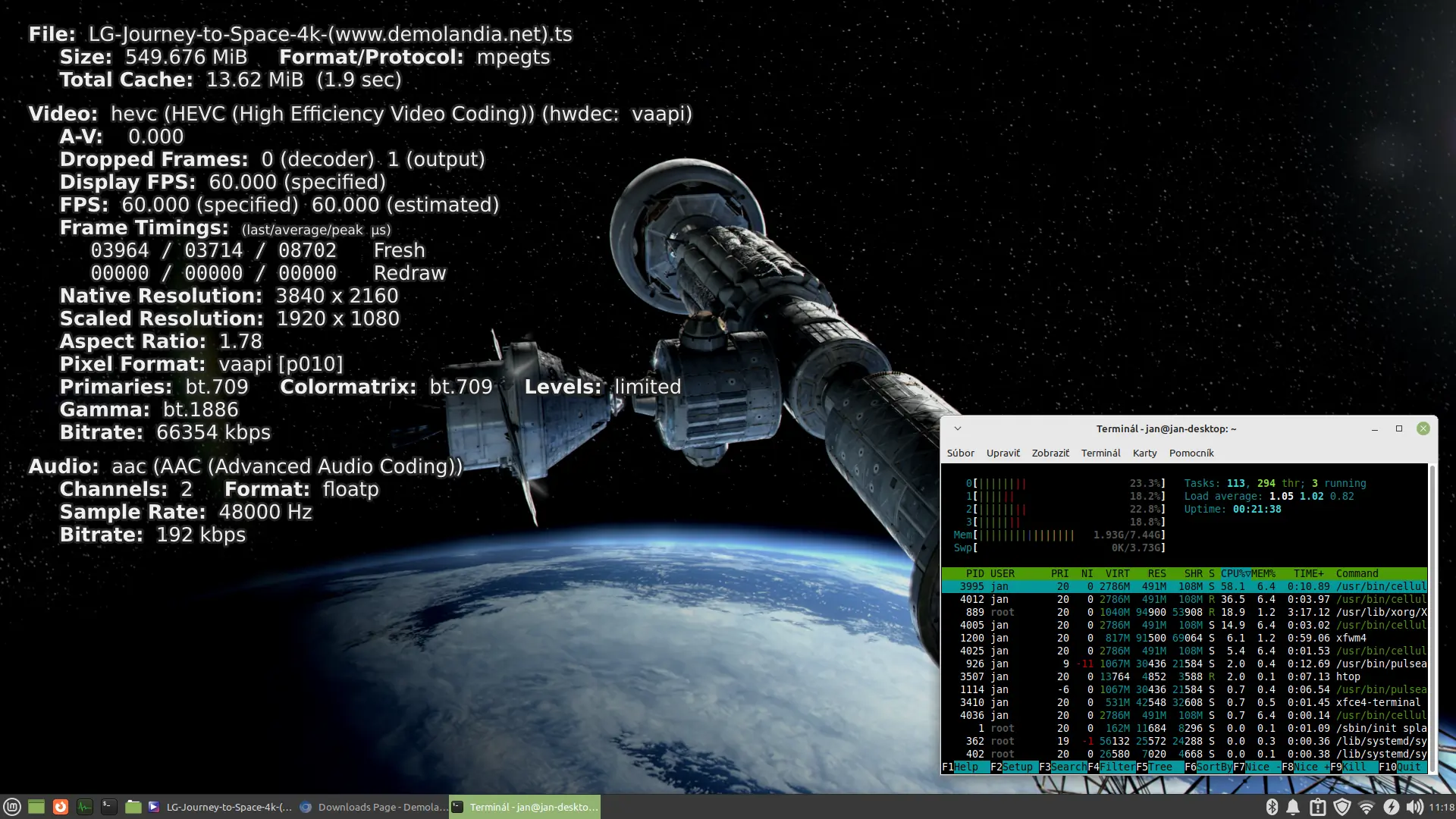Open Pomocník menu in terminal
This screenshot has height=819, width=1456.
pyautogui.click(x=1191, y=453)
